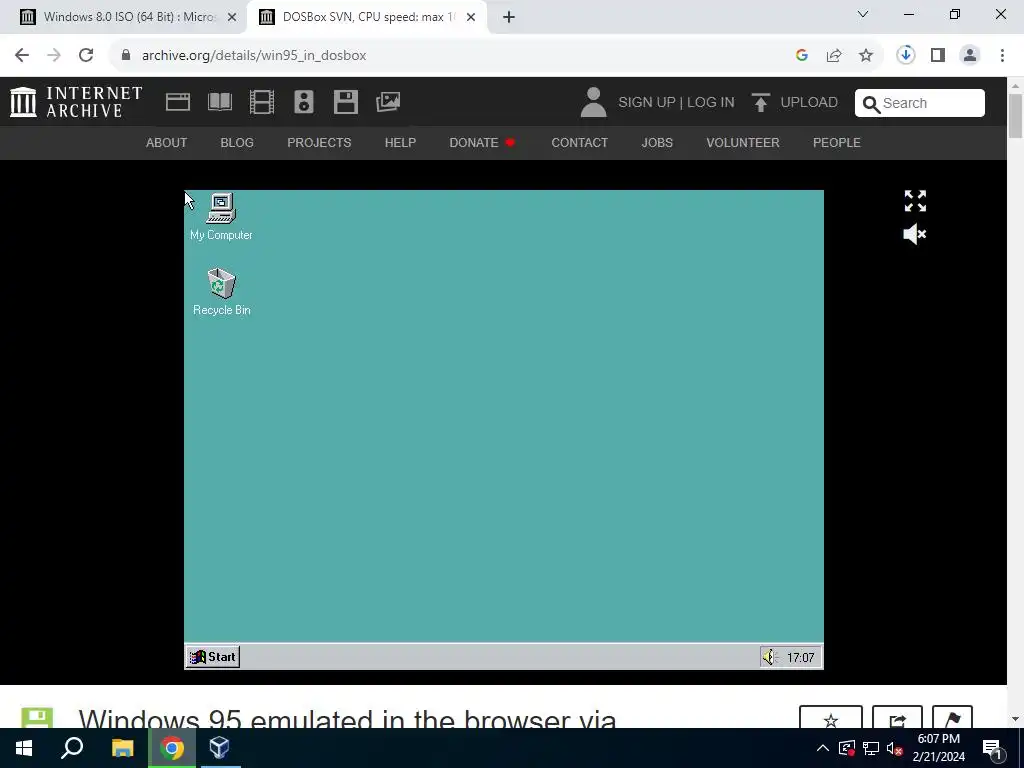This screenshot has height=768, width=1024.
Task: Click the Upload arrow icon
Action: (x=760, y=103)
